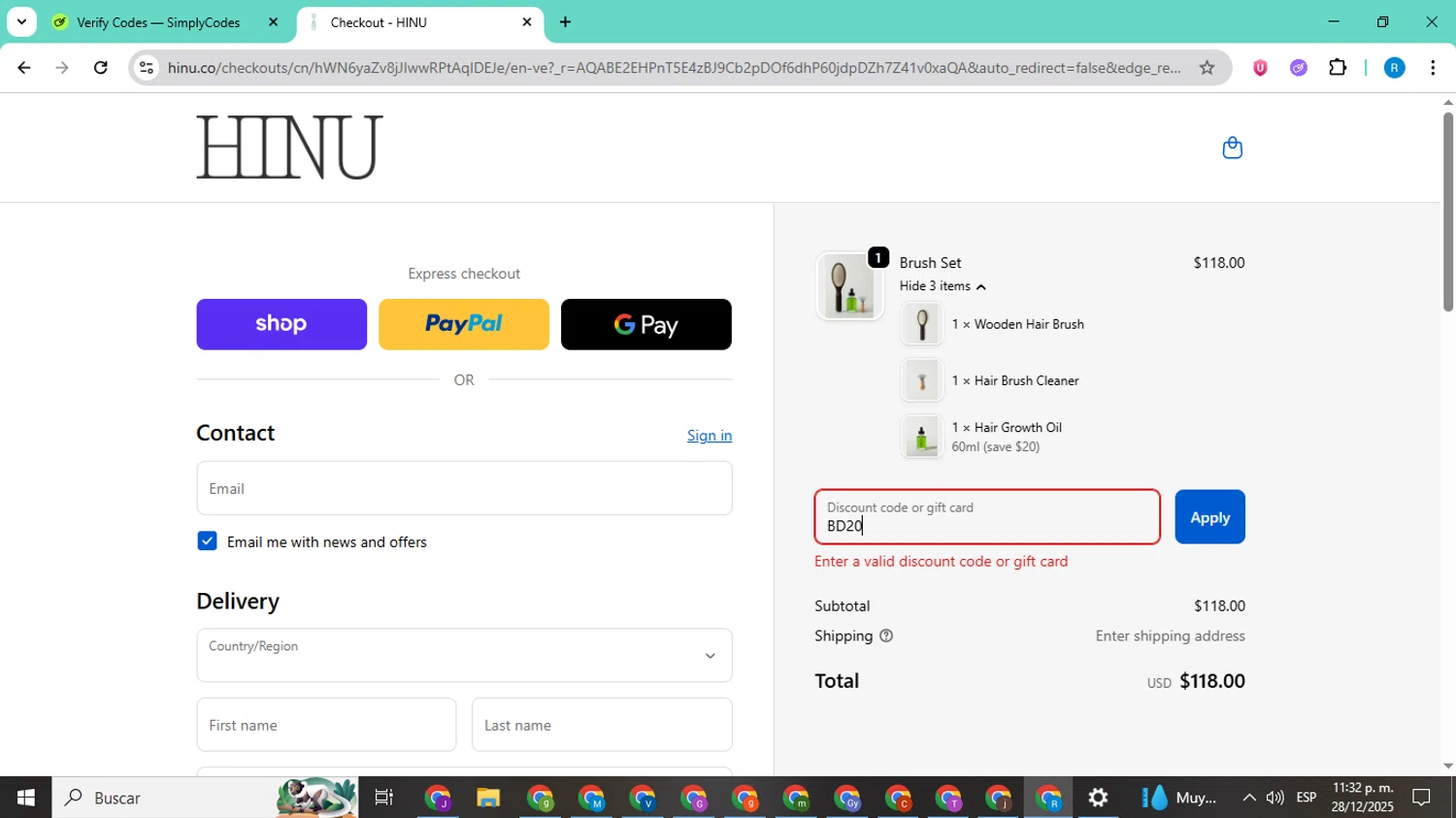Open Chrome profile J taskbar icon
The width and height of the screenshot is (1456, 818).
click(x=438, y=798)
